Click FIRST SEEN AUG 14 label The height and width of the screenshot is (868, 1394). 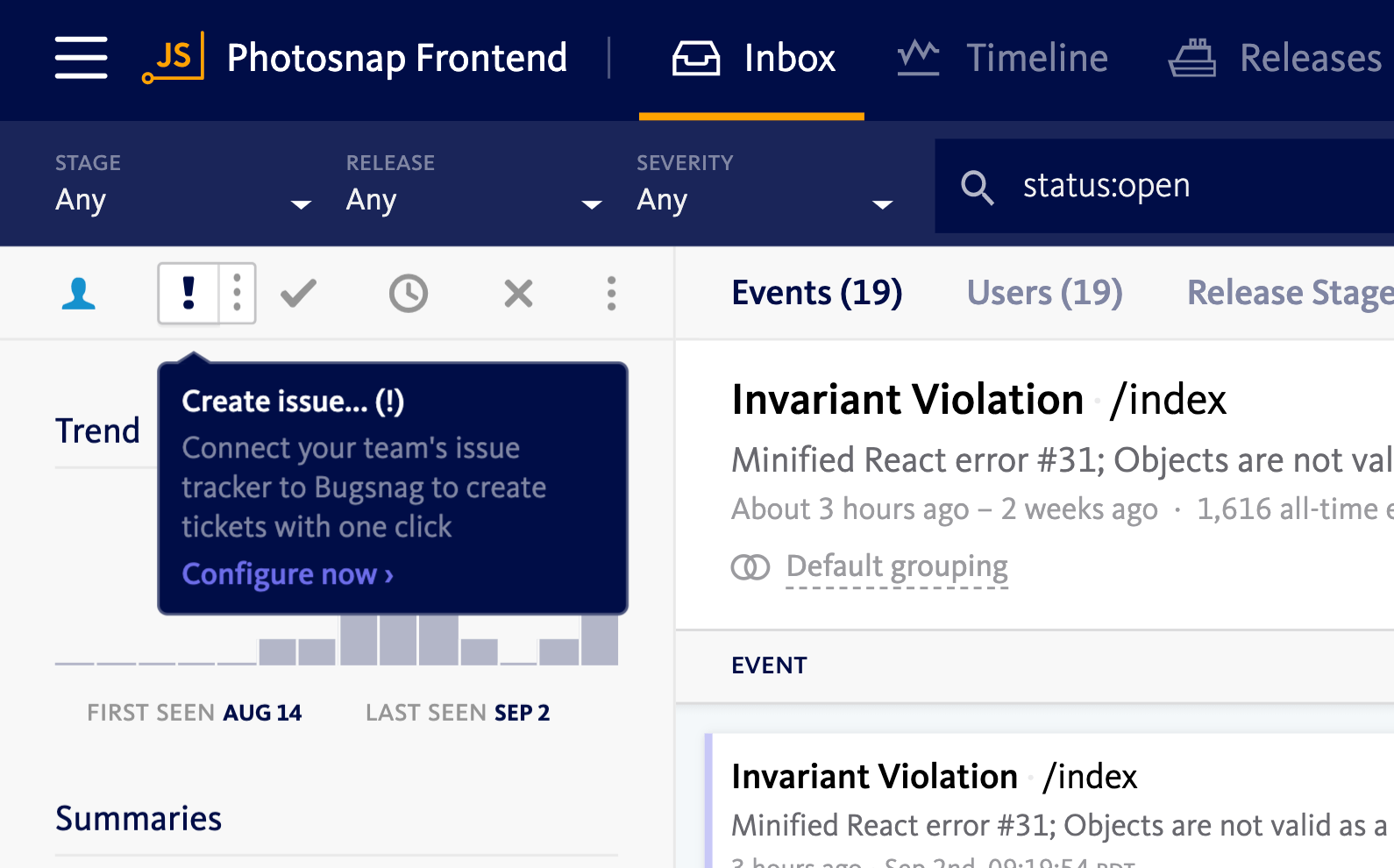(x=194, y=713)
